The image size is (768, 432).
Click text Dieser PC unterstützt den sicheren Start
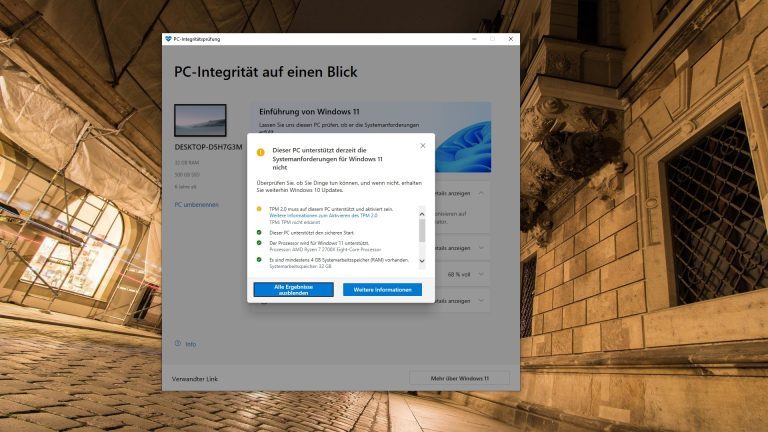click(312, 233)
